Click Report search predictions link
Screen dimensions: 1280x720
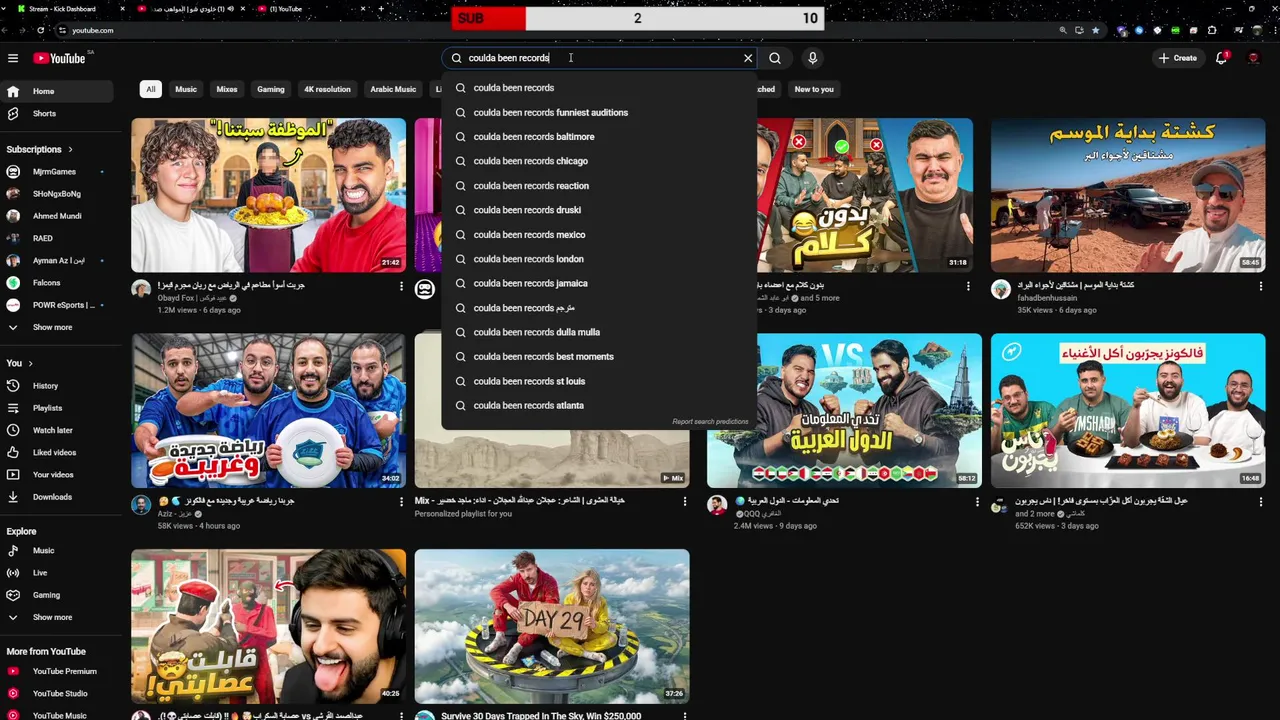pos(710,422)
